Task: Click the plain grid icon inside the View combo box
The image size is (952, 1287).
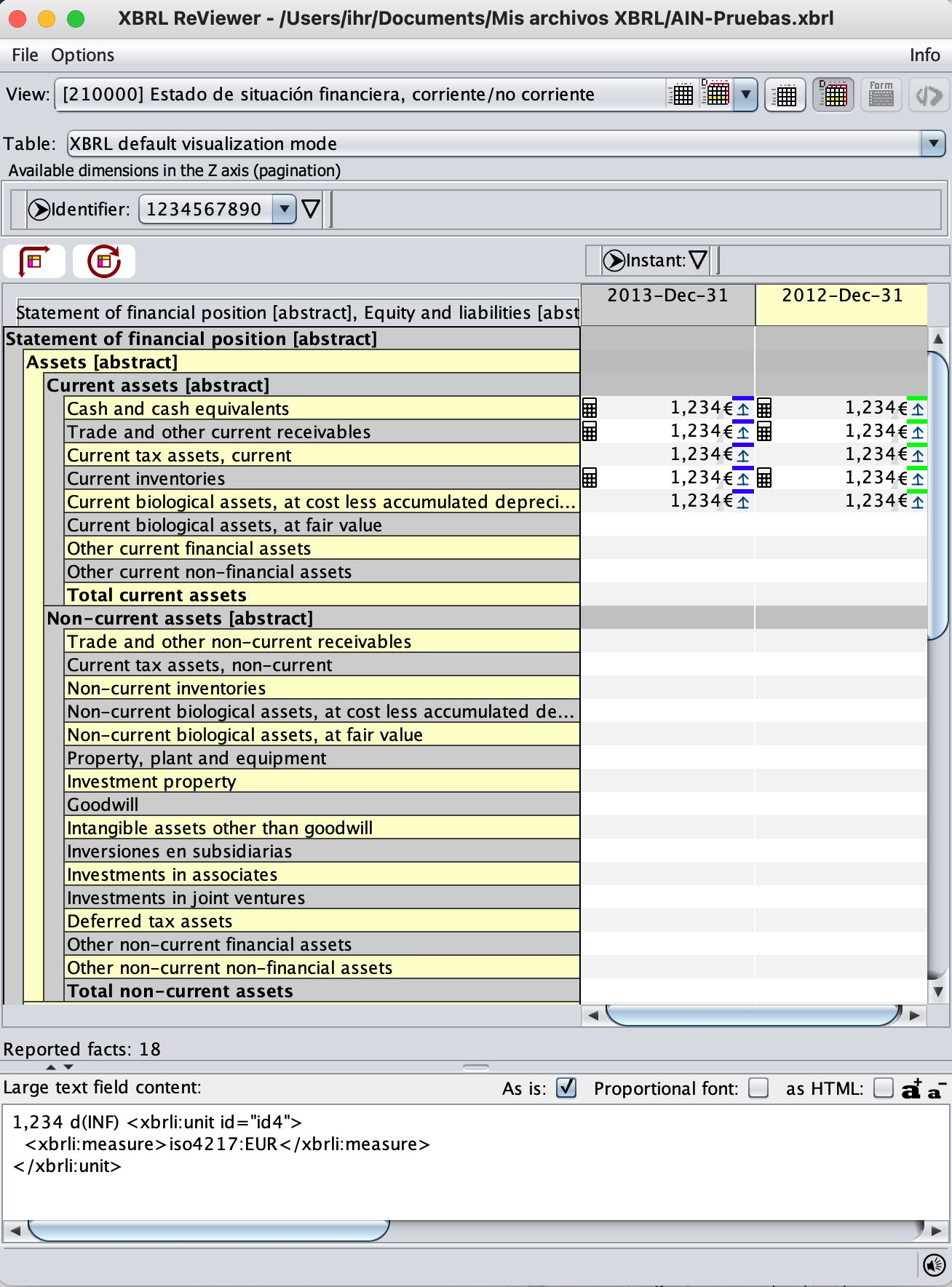Action: coord(683,95)
